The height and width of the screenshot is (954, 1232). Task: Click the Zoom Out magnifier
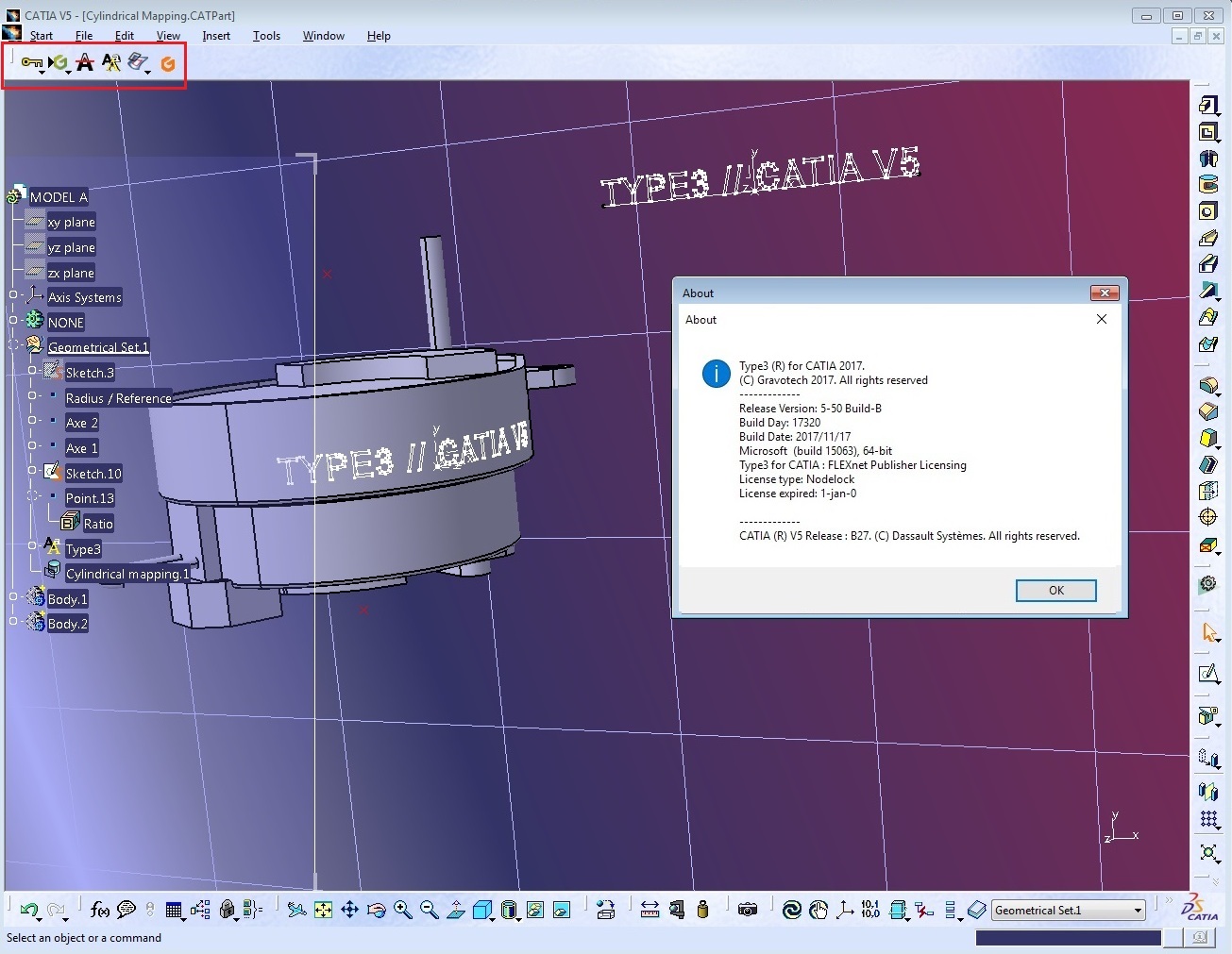[430, 910]
